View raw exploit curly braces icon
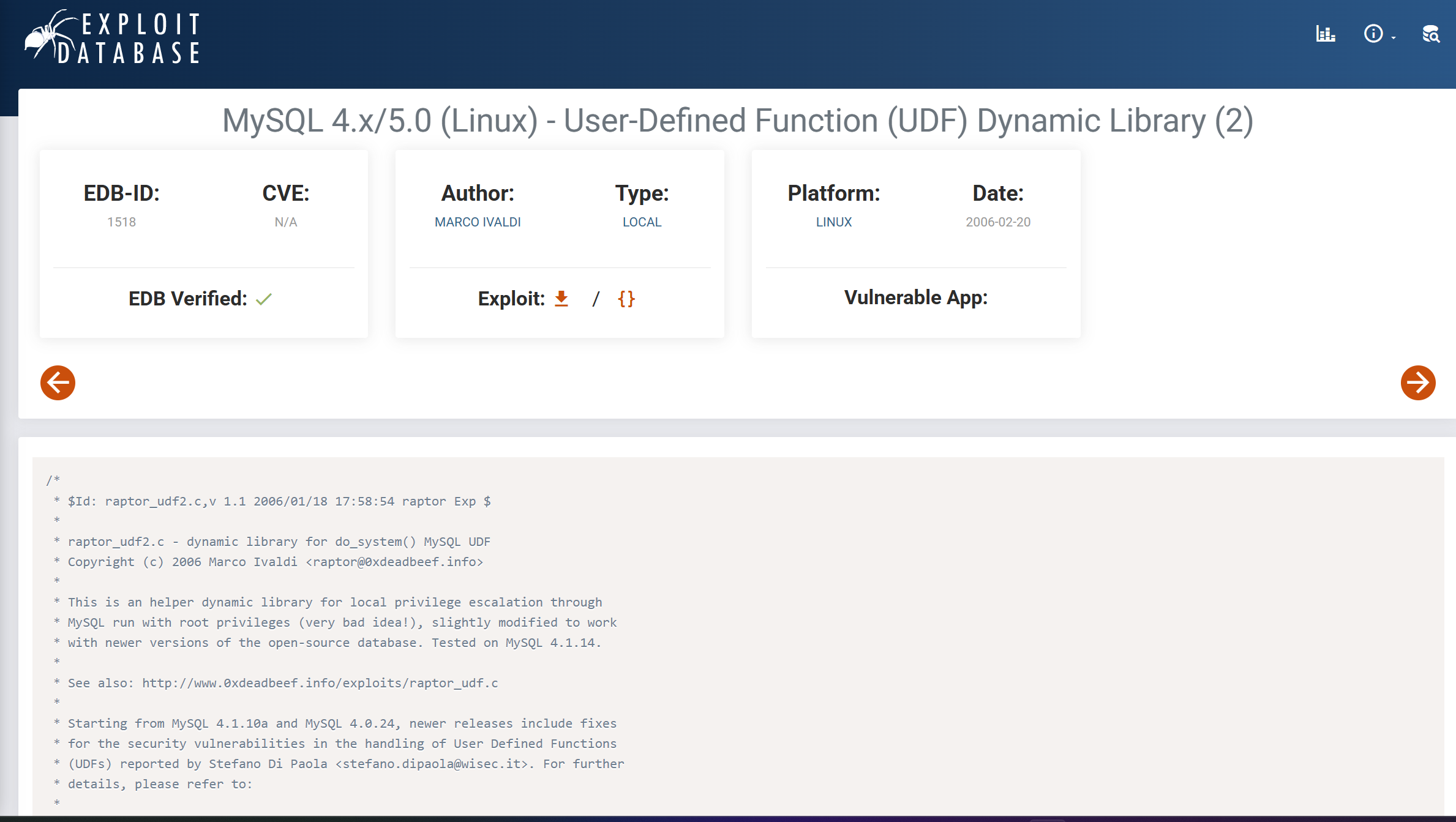The image size is (1456, 822). point(626,299)
